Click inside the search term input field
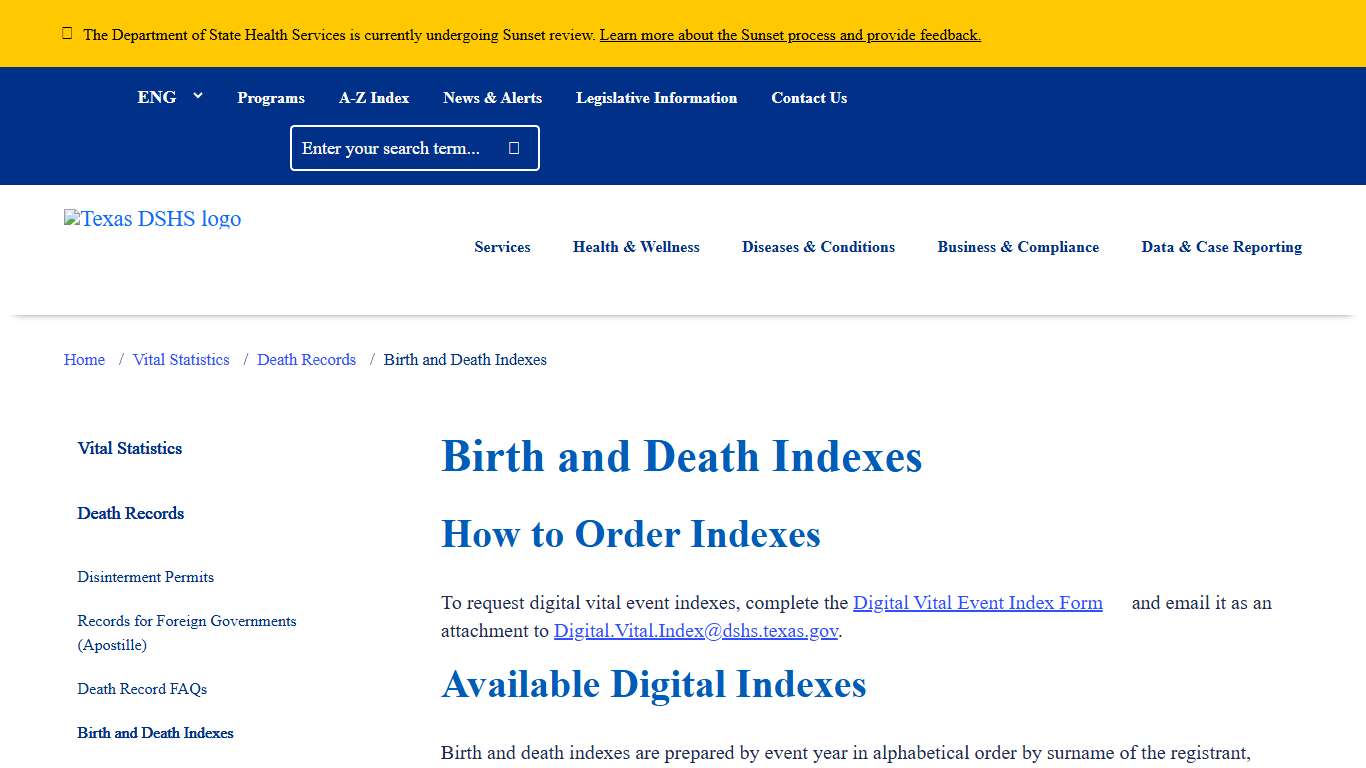Image resolution: width=1366 pixels, height=768 pixels. tap(400, 147)
